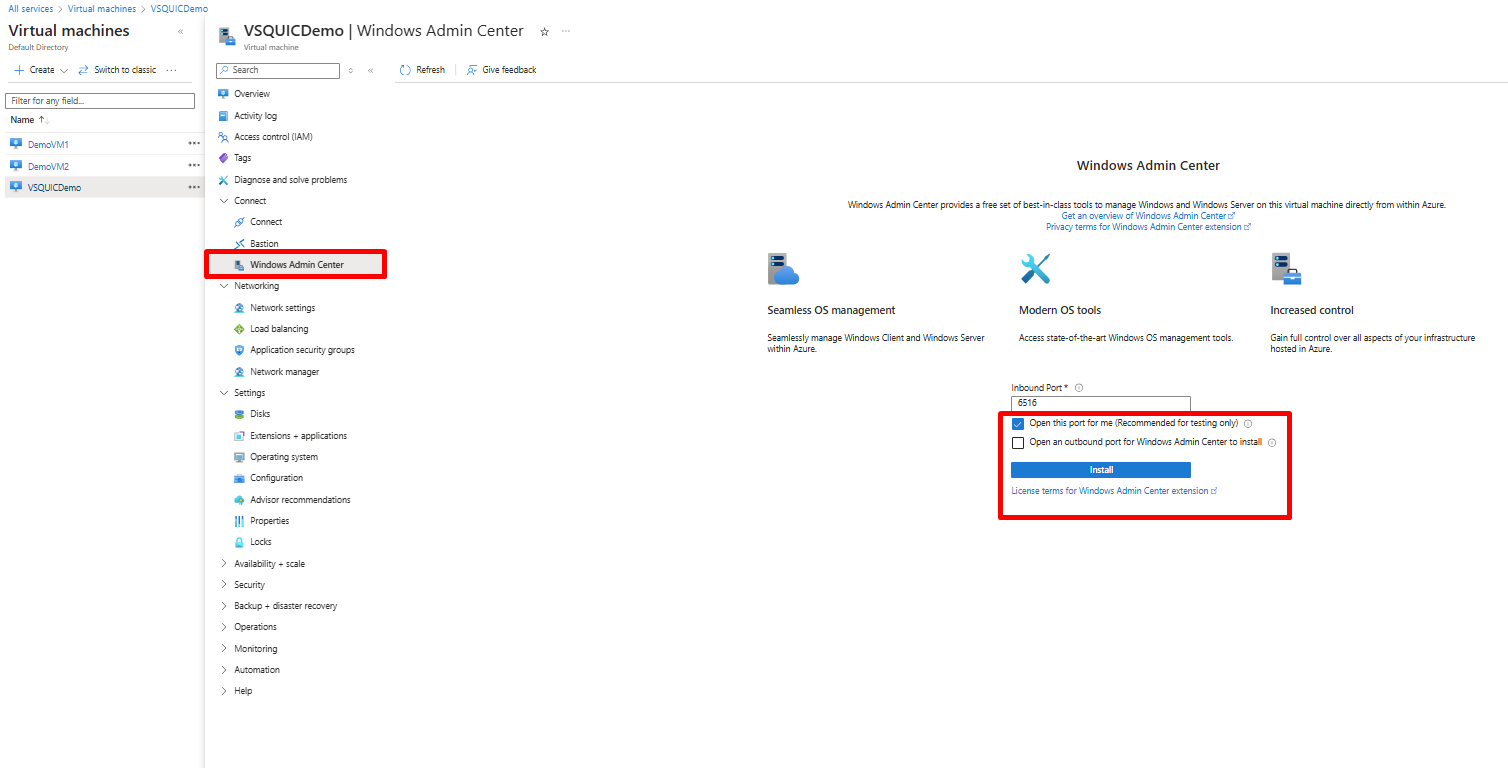Expand the Security section

click(x=223, y=585)
